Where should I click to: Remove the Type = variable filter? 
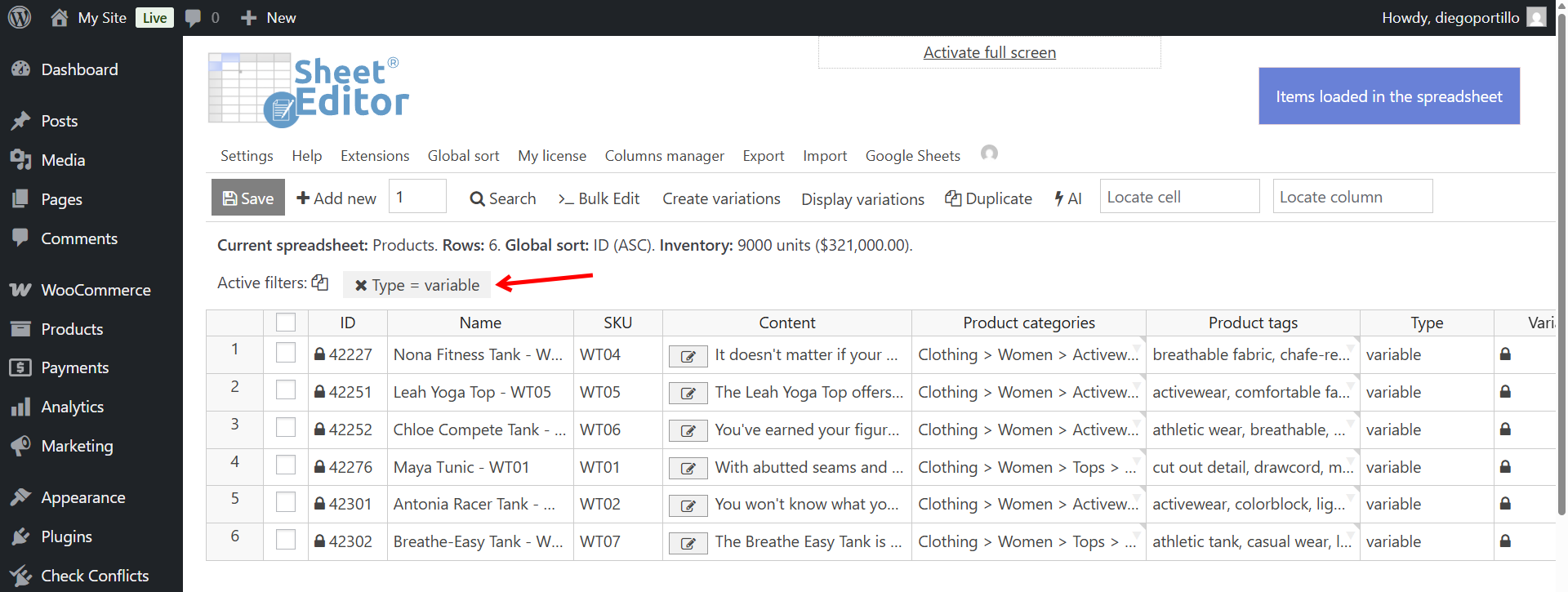(x=360, y=285)
